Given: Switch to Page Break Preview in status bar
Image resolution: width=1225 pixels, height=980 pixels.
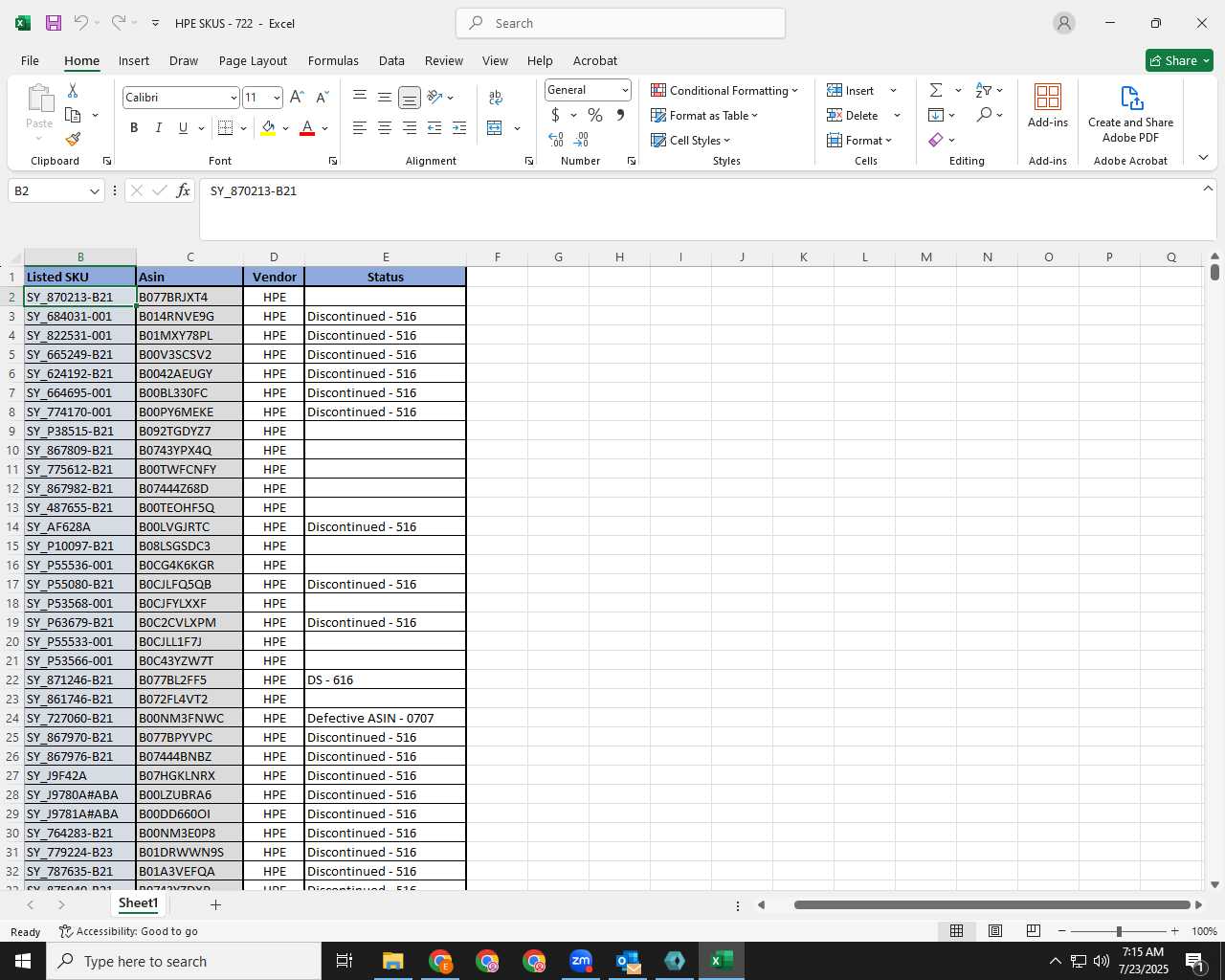Looking at the screenshot, I should (1034, 931).
